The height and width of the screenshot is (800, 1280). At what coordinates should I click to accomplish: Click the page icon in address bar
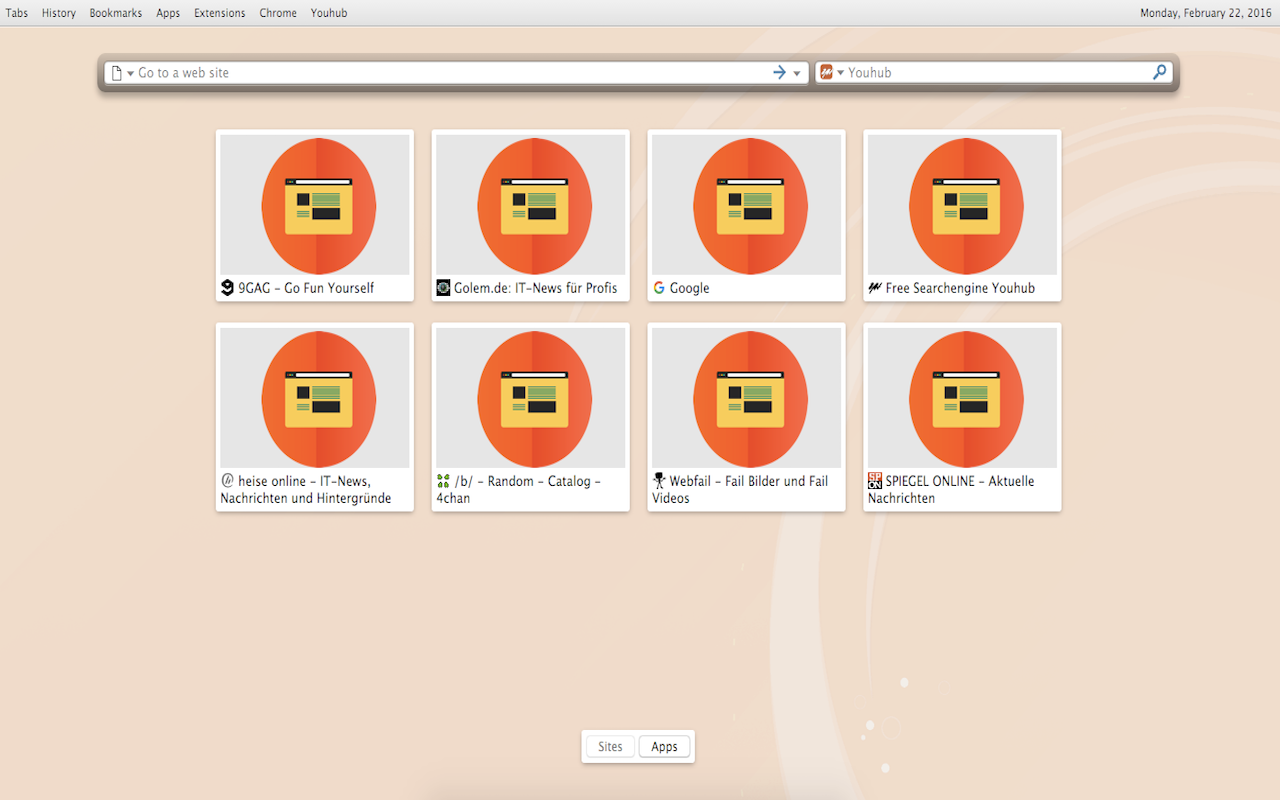tap(117, 73)
